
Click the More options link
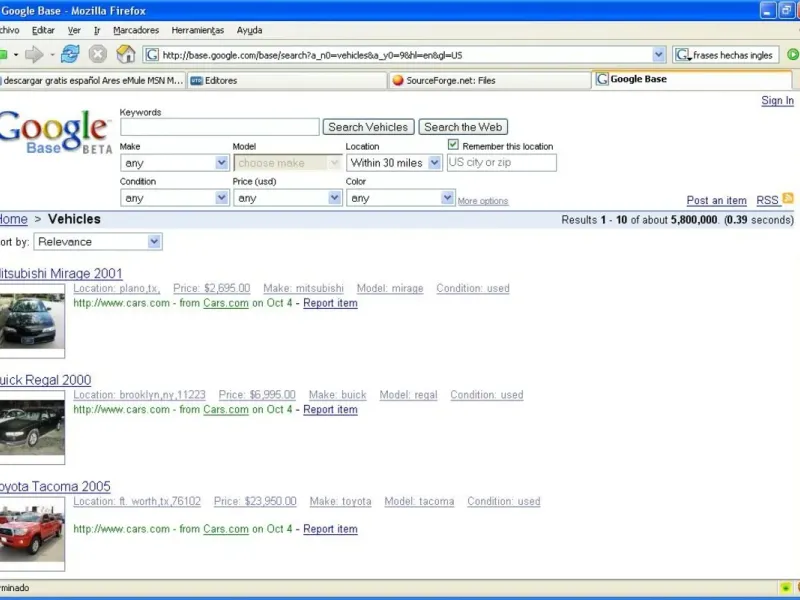(483, 201)
